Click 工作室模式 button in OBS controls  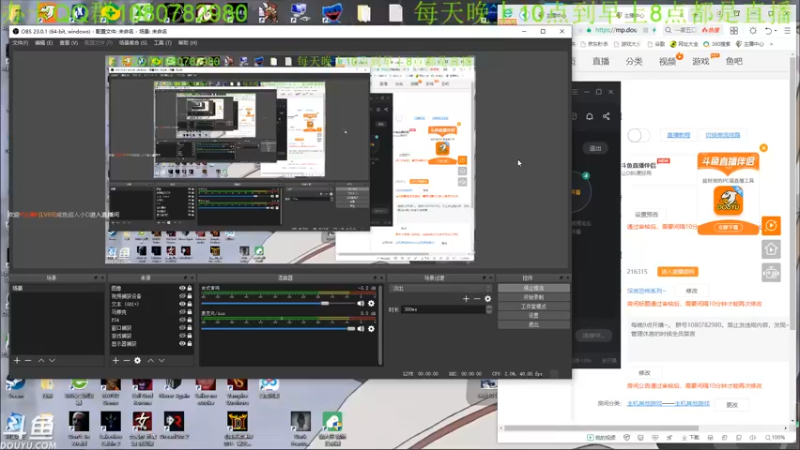point(533,306)
